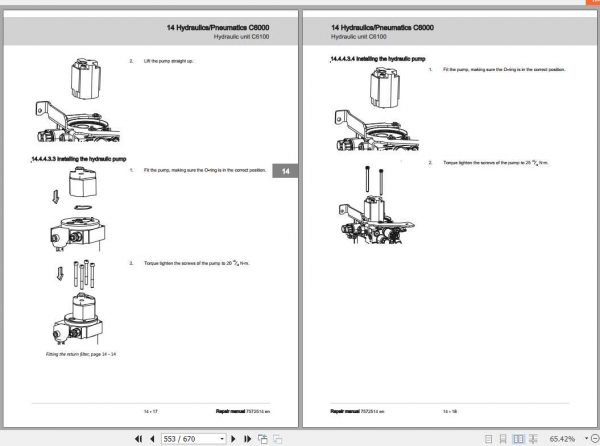This screenshot has height=446, width=600.
Task: Click the two-screw pump illustration on right page
Action: click(377, 205)
